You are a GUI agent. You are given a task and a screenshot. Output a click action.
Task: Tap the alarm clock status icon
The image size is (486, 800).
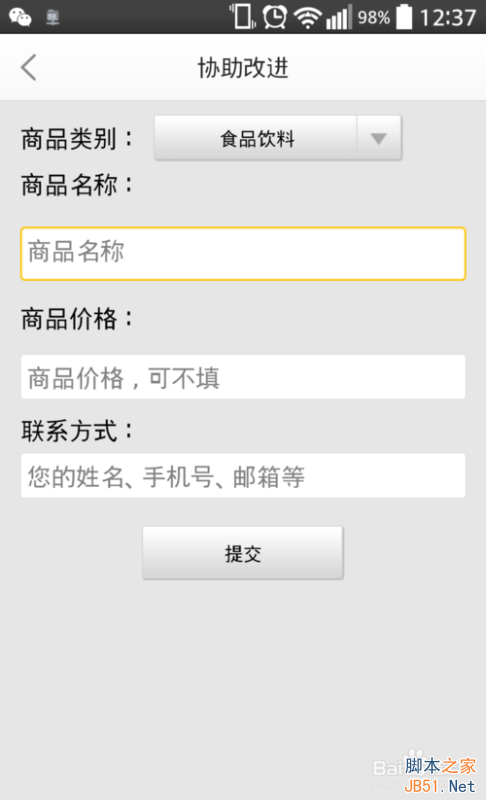tap(274, 17)
